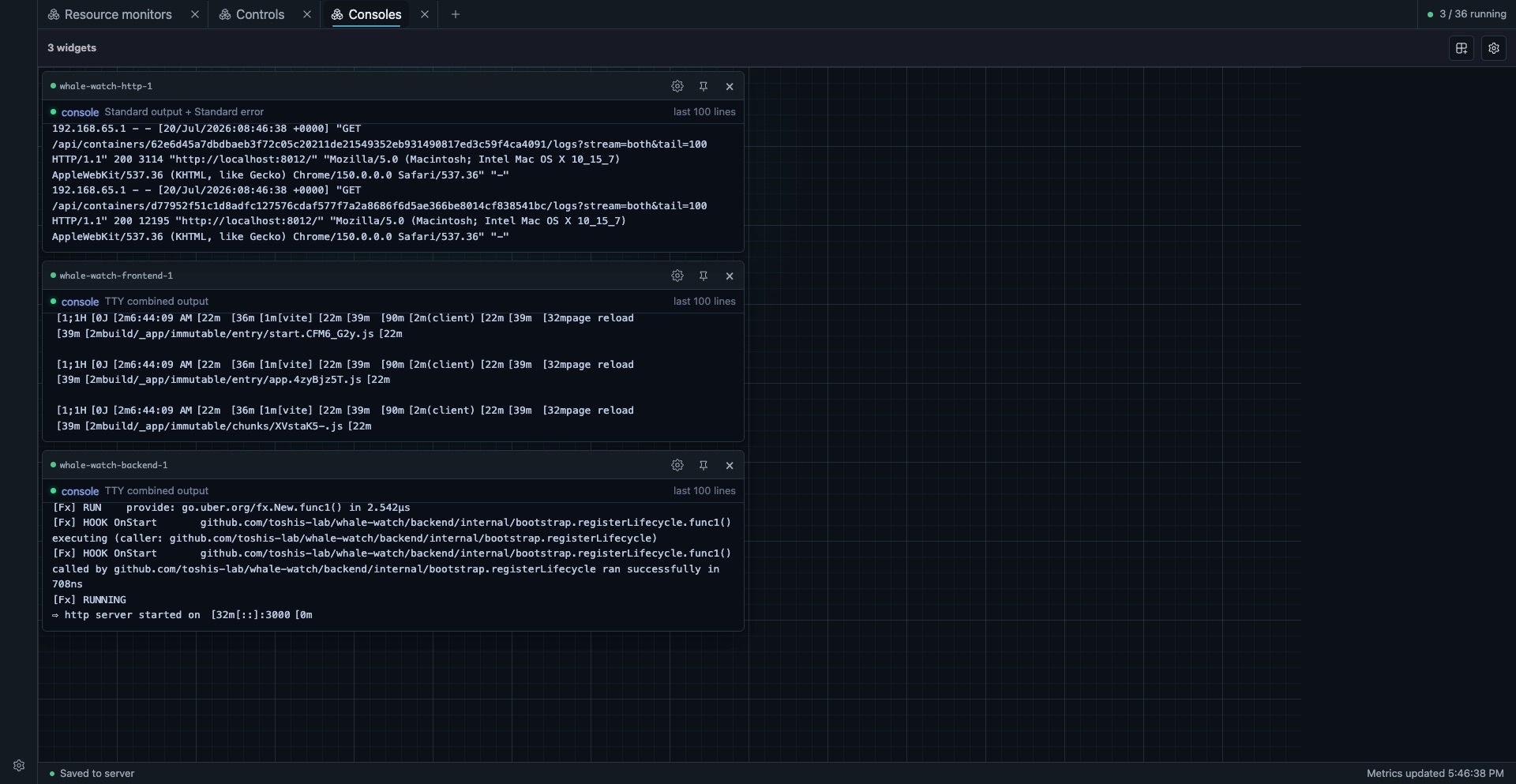
Task: Click the '[Fx] RUN provide' log line
Action: pos(231,508)
